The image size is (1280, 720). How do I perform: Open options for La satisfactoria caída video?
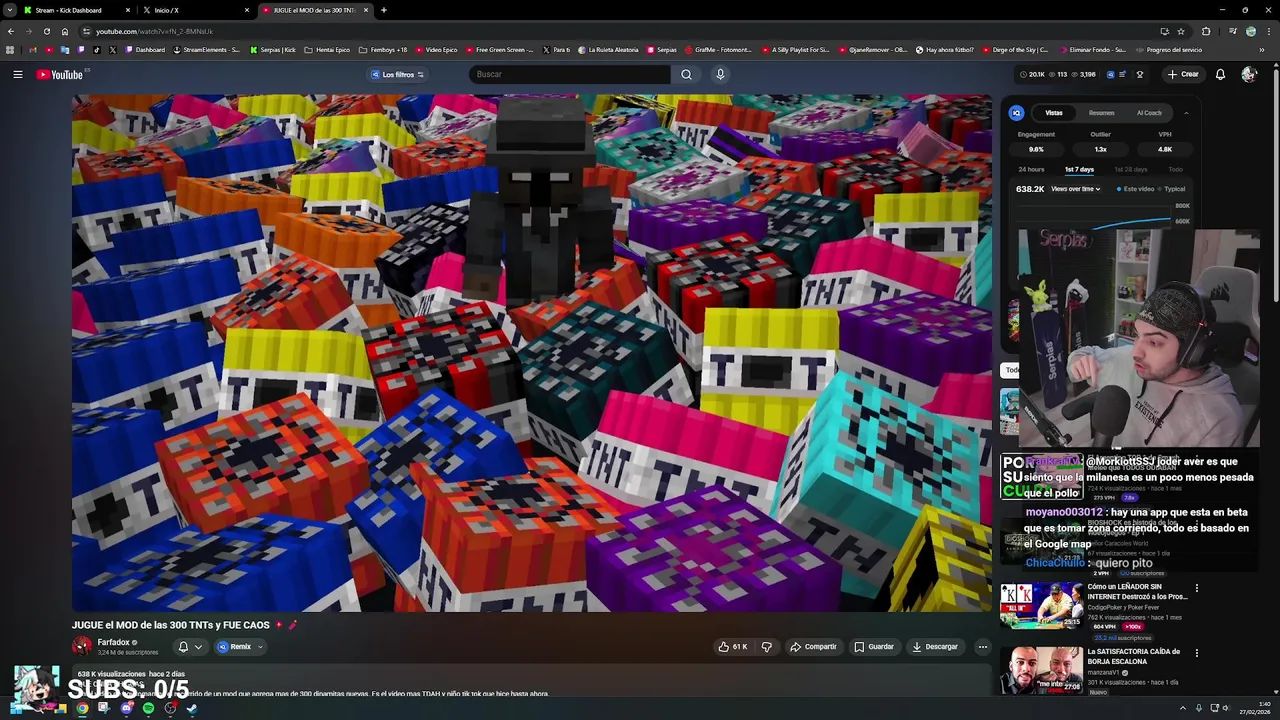click(1196, 653)
